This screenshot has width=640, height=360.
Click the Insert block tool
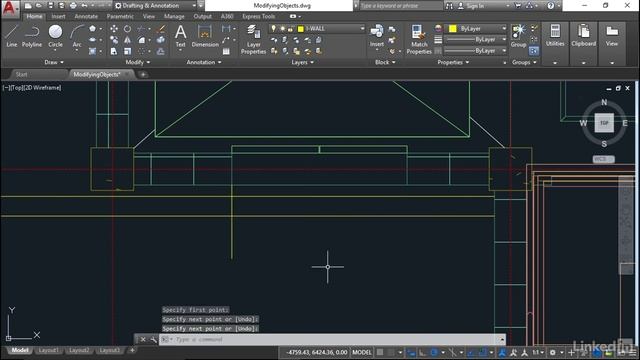376,36
